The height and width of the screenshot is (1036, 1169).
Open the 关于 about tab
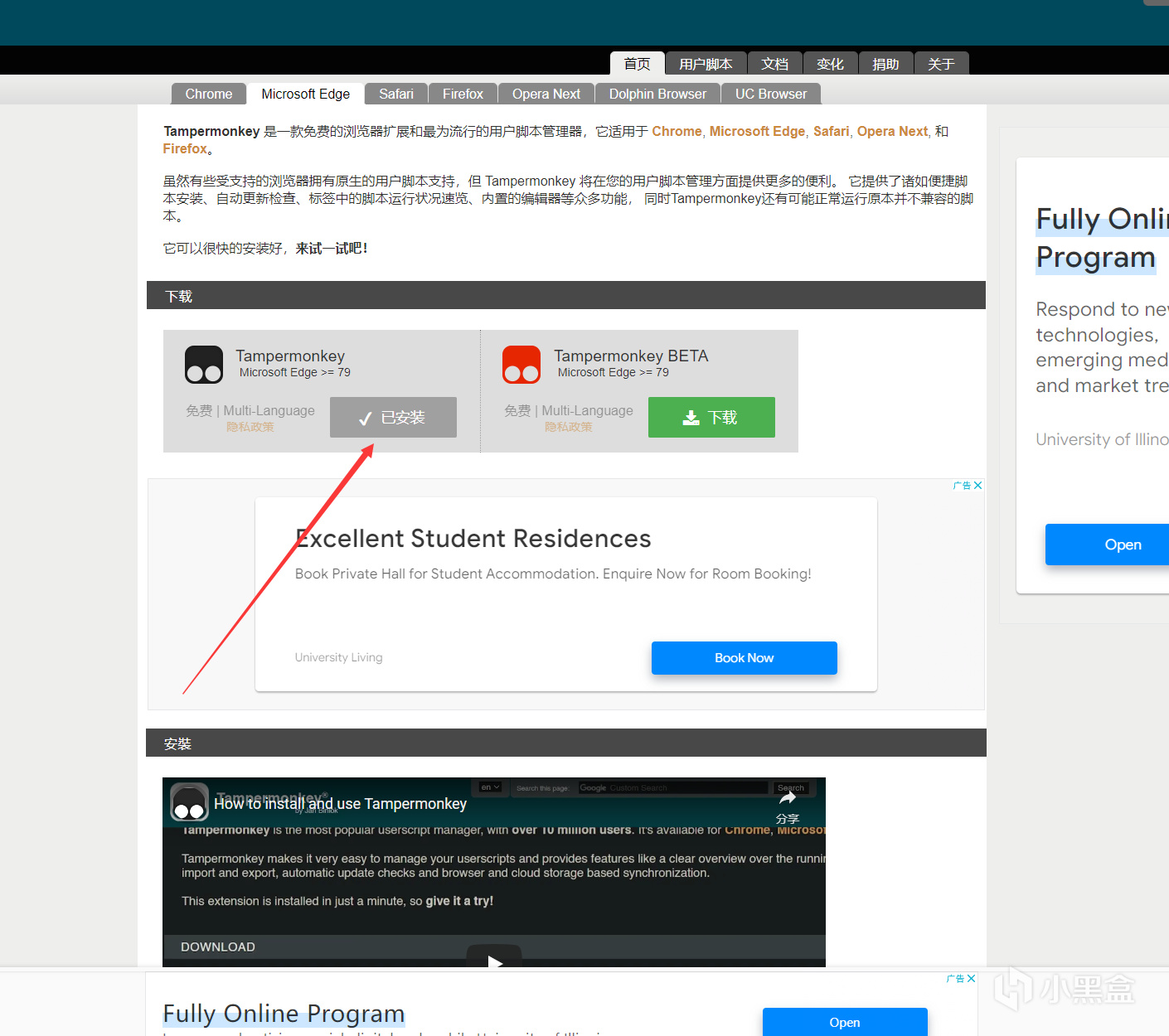click(x=941, y=64)
